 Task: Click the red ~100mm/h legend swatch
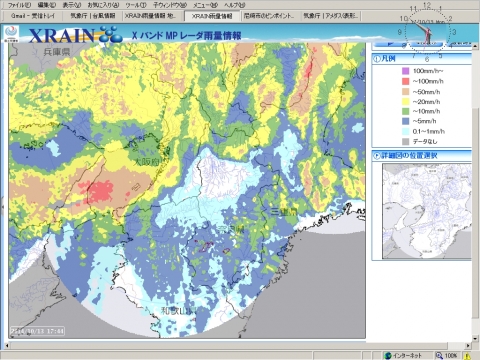click(x=405, y=81)
